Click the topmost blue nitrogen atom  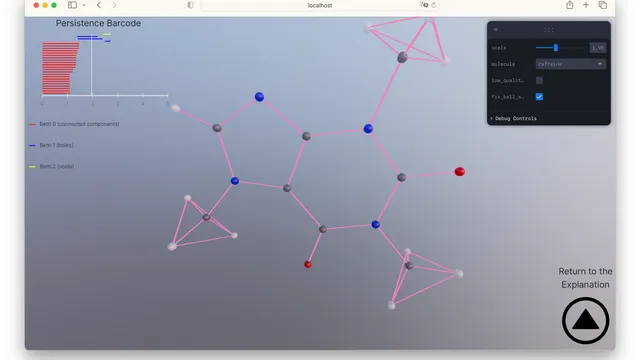pos(259,97)
